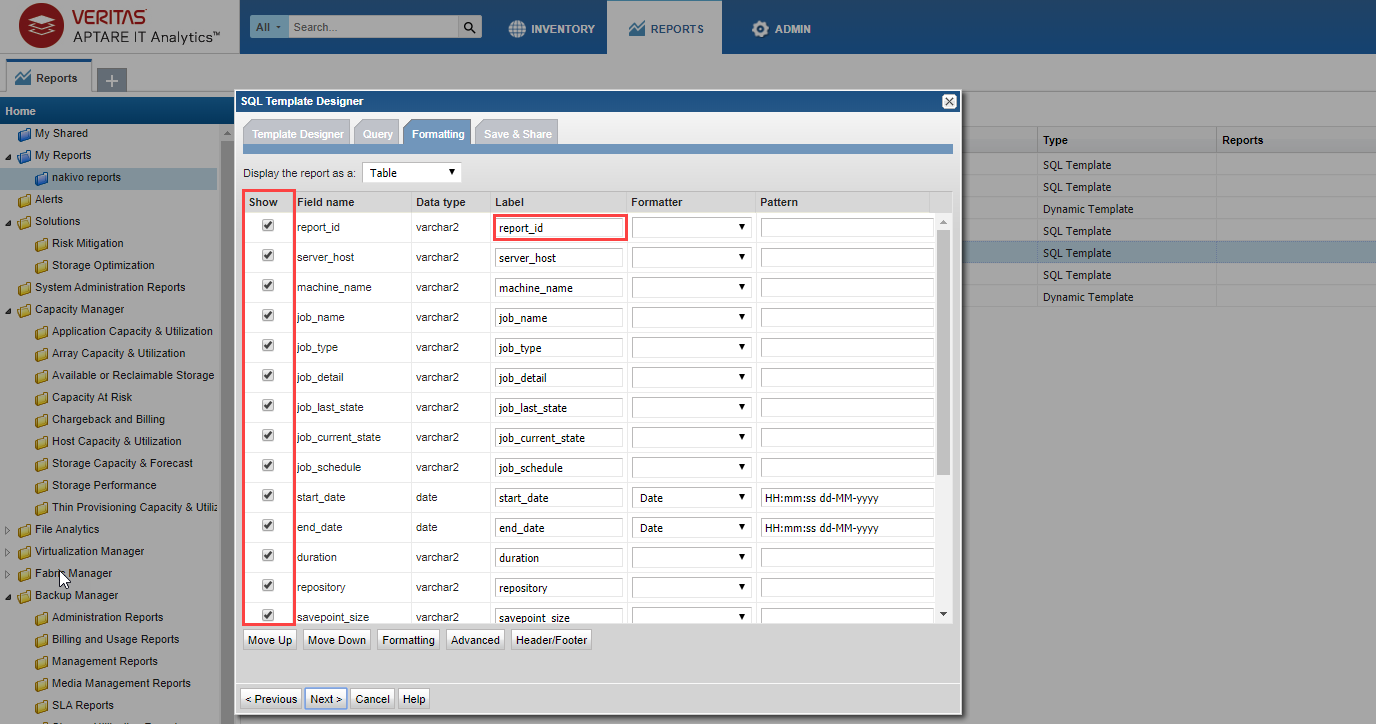Click the field list vertical scrollbar

coord(943,350)
